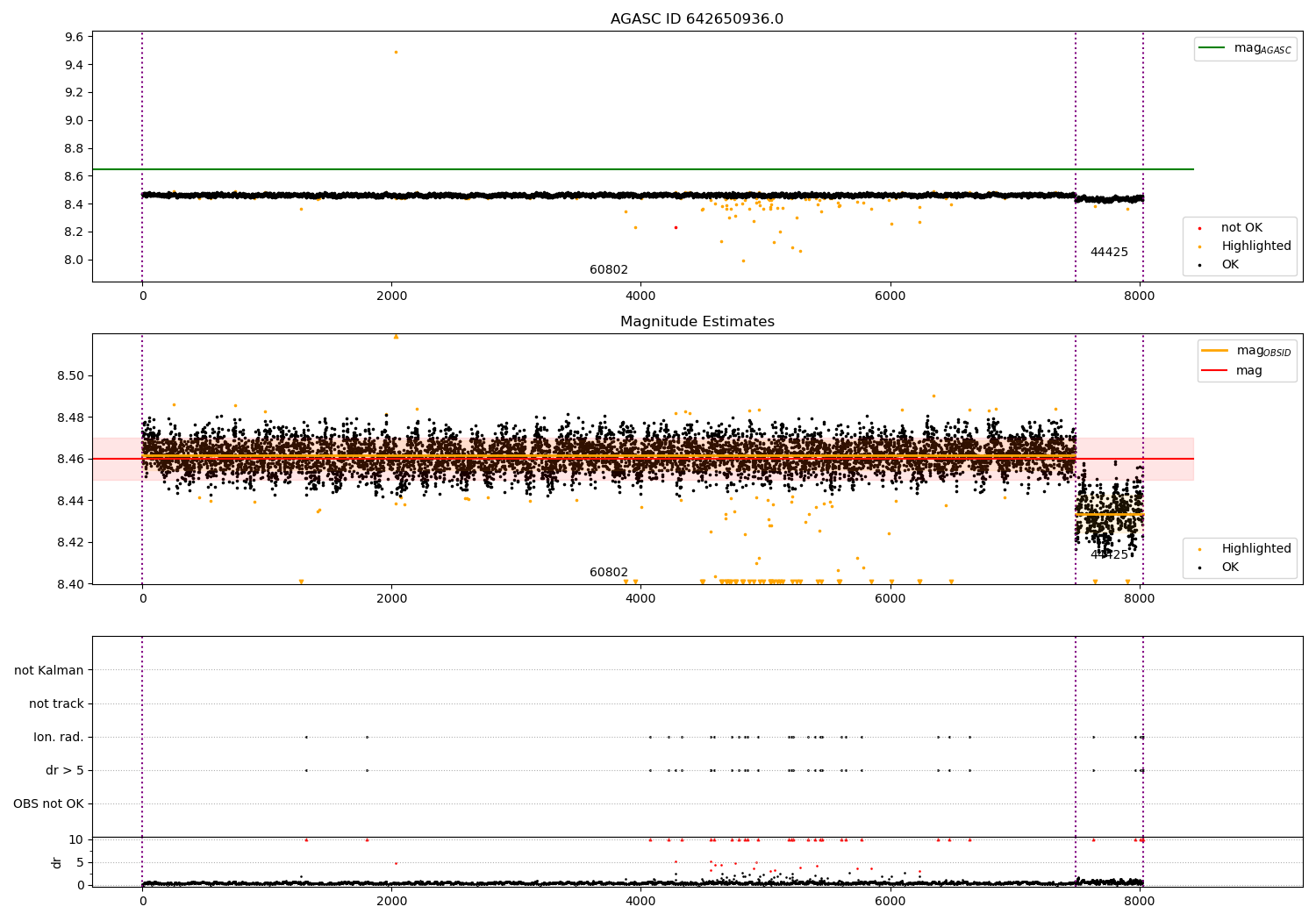This screenshot has width=1316, height=921.
Task: Click the 2000 x-tick under the bottom plot
Action: click(391, 900)
